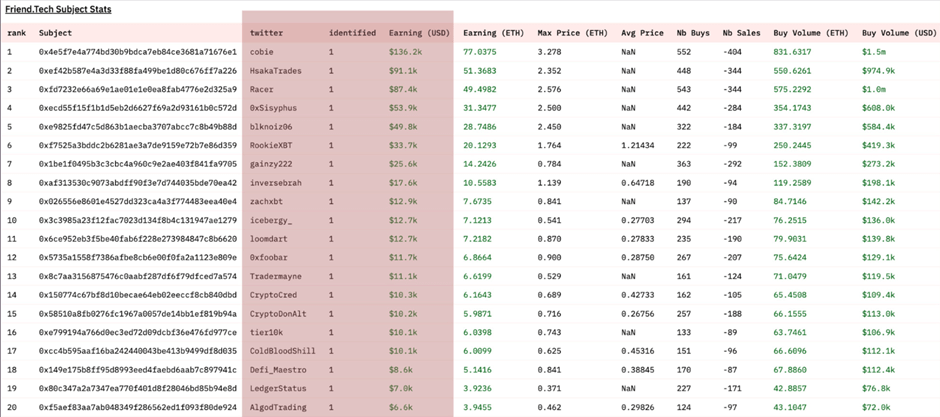Image resolution: width=940 pixels, height=417 pixels.
Task: Select the twitter name inversebrah
Action: 276,183
